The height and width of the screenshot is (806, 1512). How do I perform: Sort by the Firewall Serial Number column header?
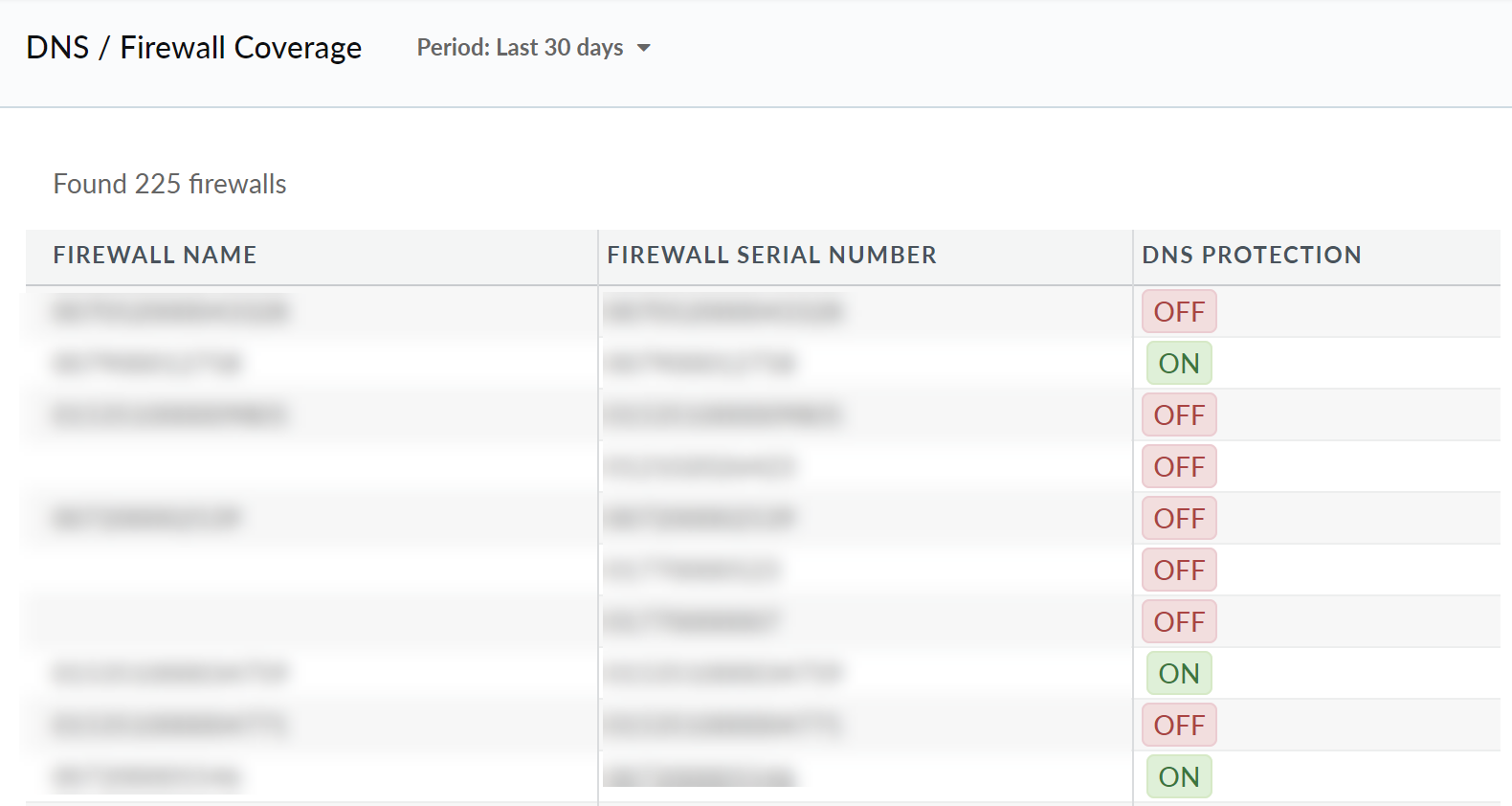point(771,256)
